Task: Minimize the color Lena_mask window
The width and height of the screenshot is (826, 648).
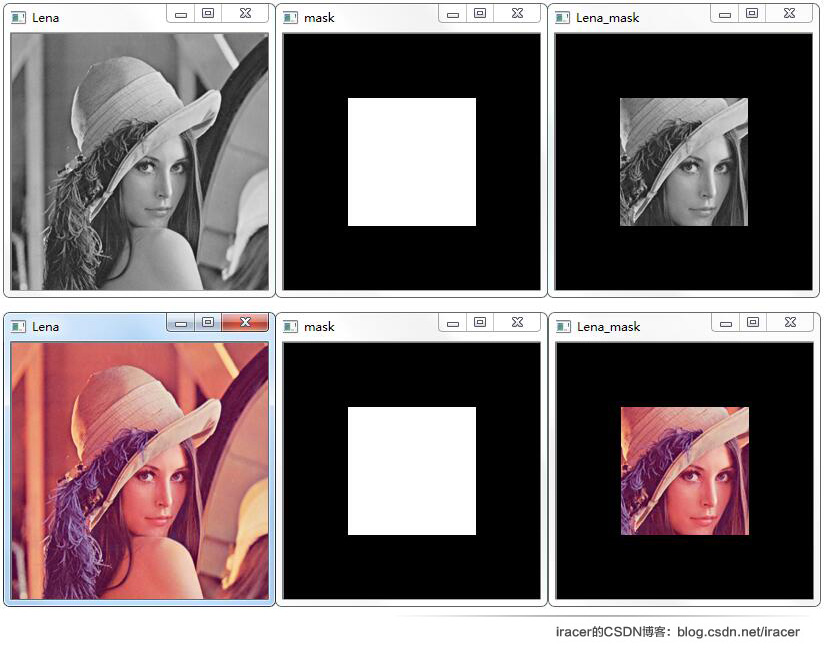Action: point(725,323)
